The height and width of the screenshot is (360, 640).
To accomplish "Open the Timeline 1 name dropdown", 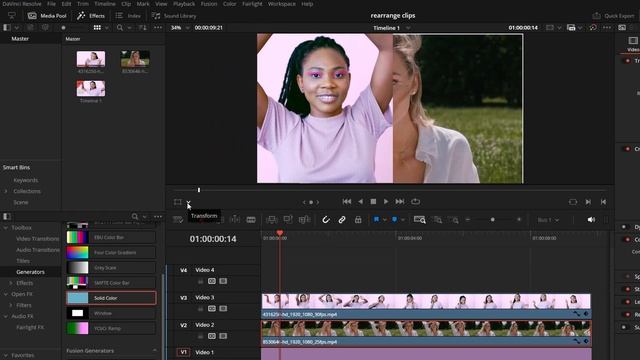I will (x=407, y=28).
